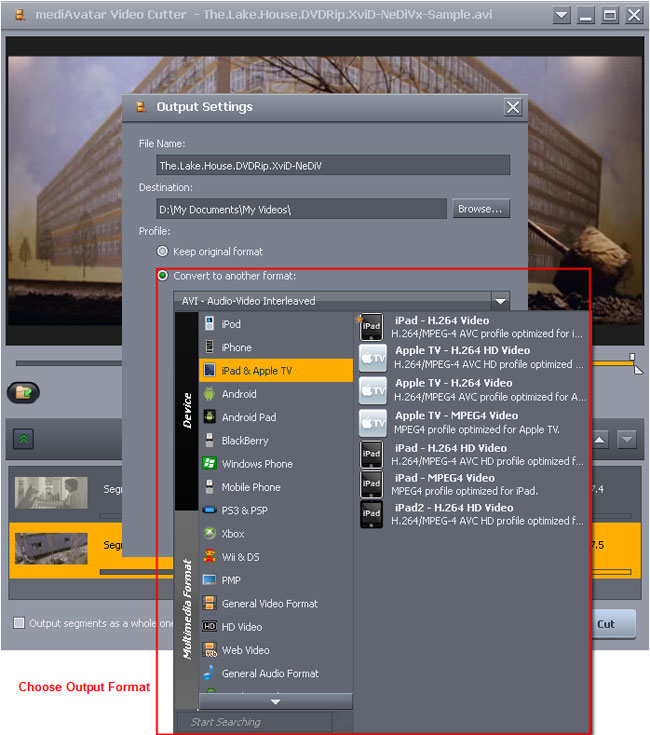This screenshot has height=735, width=650.
Task: Click the Cut button
Action: [x=614, y=624]
